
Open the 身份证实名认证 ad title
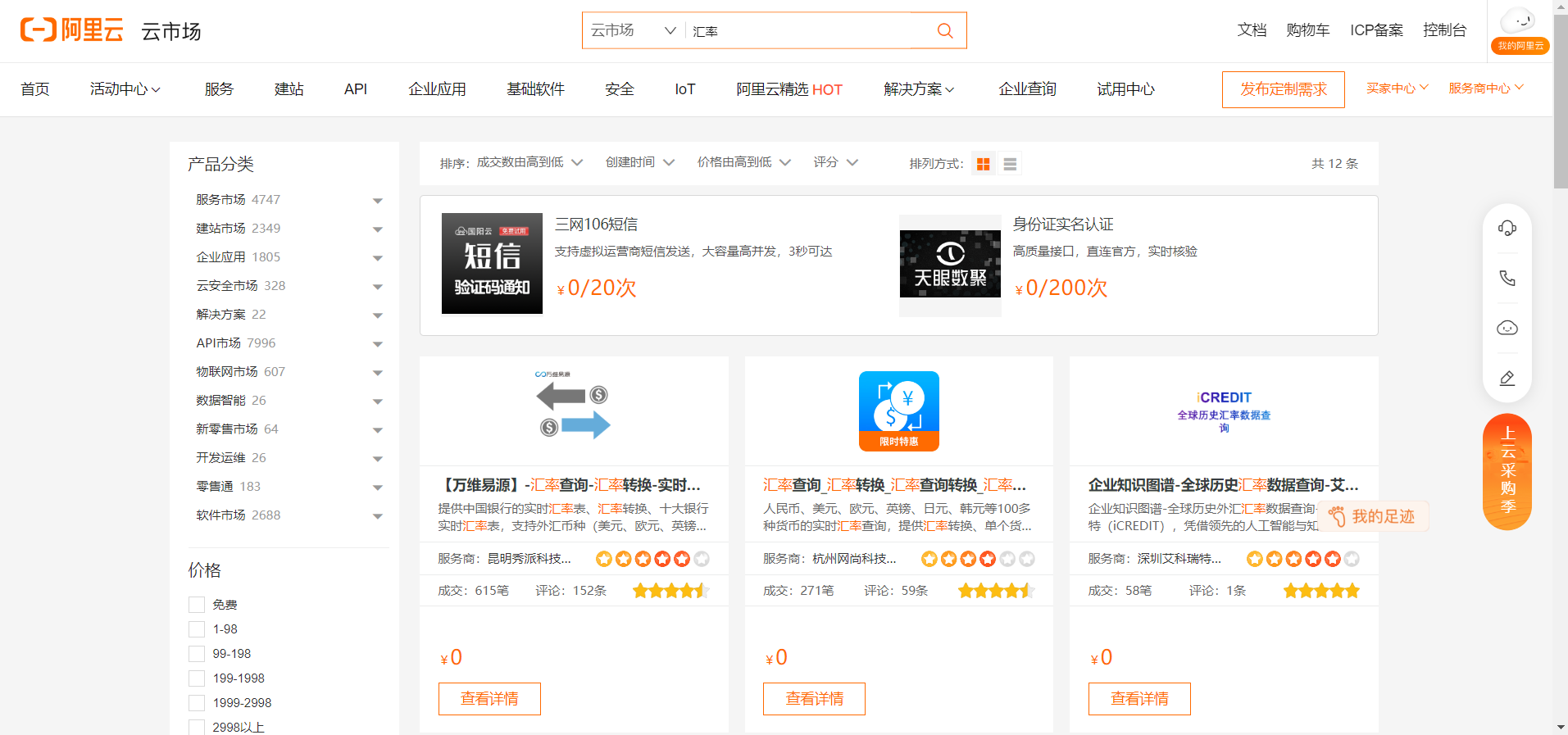1063,225
